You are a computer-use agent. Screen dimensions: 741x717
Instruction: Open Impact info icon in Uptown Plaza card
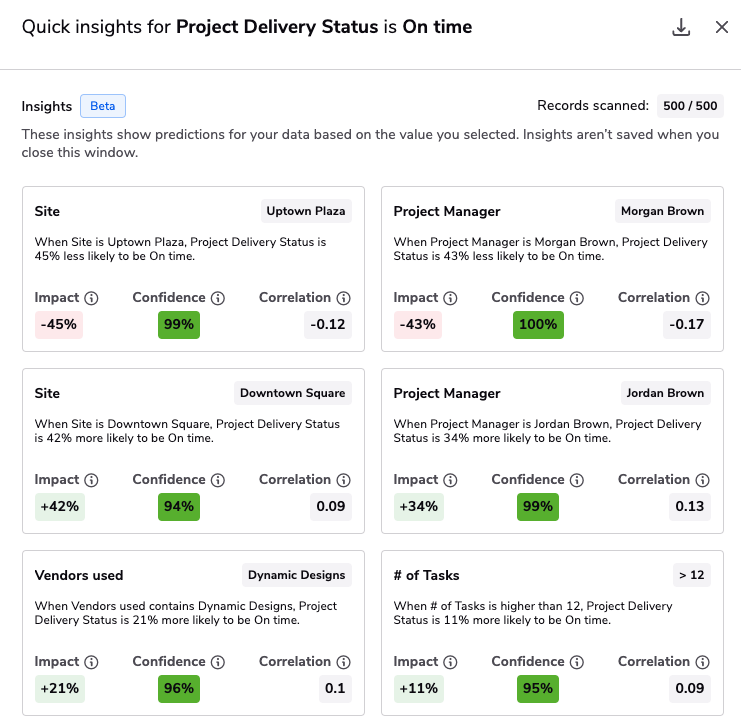point(91,298)
